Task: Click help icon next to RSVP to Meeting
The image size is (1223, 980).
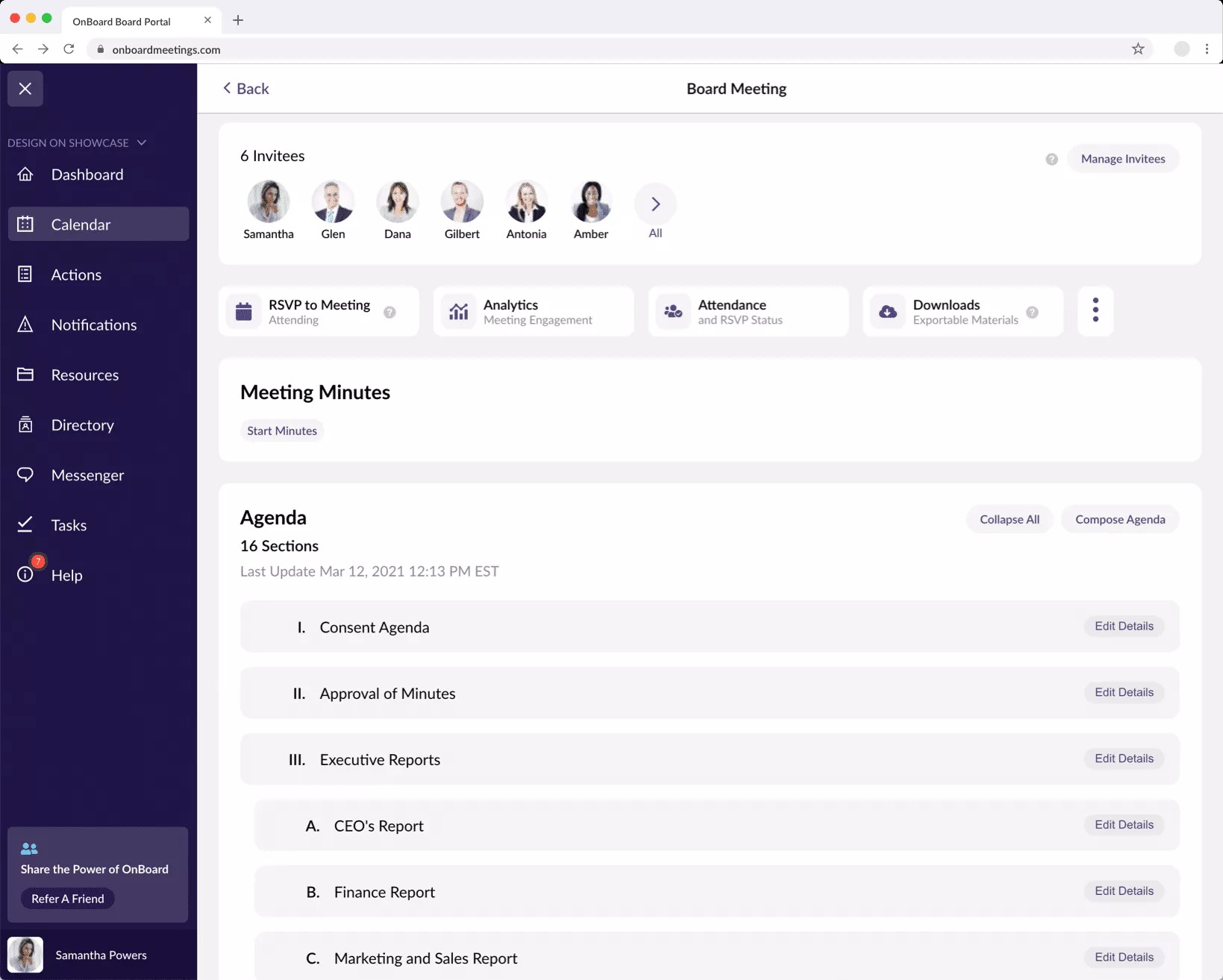Action: click(x=390, y=312)
